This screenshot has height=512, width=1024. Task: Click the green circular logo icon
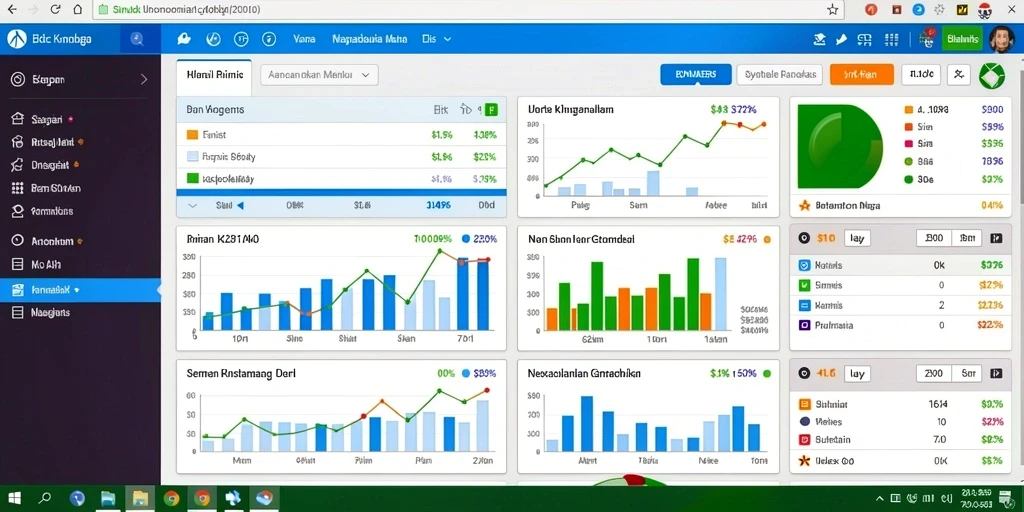coord(991,75)
